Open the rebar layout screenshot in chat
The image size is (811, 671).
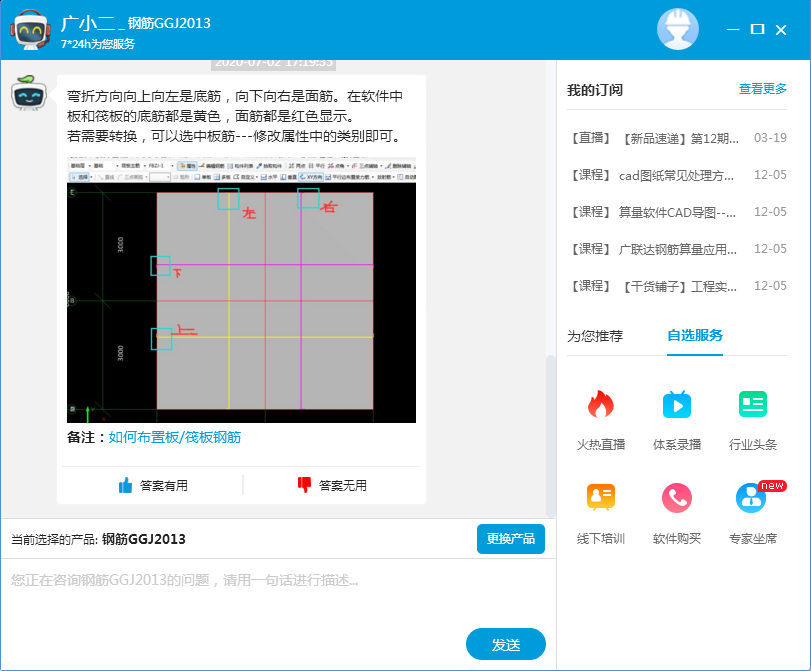242,290
